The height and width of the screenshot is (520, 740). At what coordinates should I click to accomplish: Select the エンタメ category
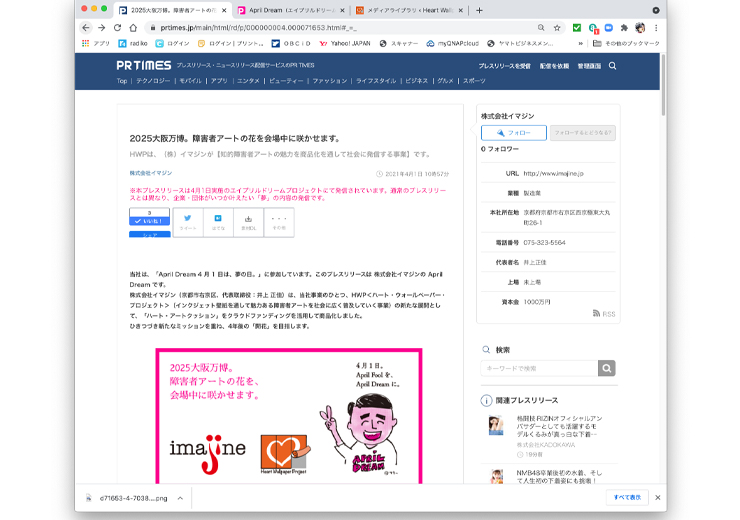pyautogui.click(x=248, y=81)
